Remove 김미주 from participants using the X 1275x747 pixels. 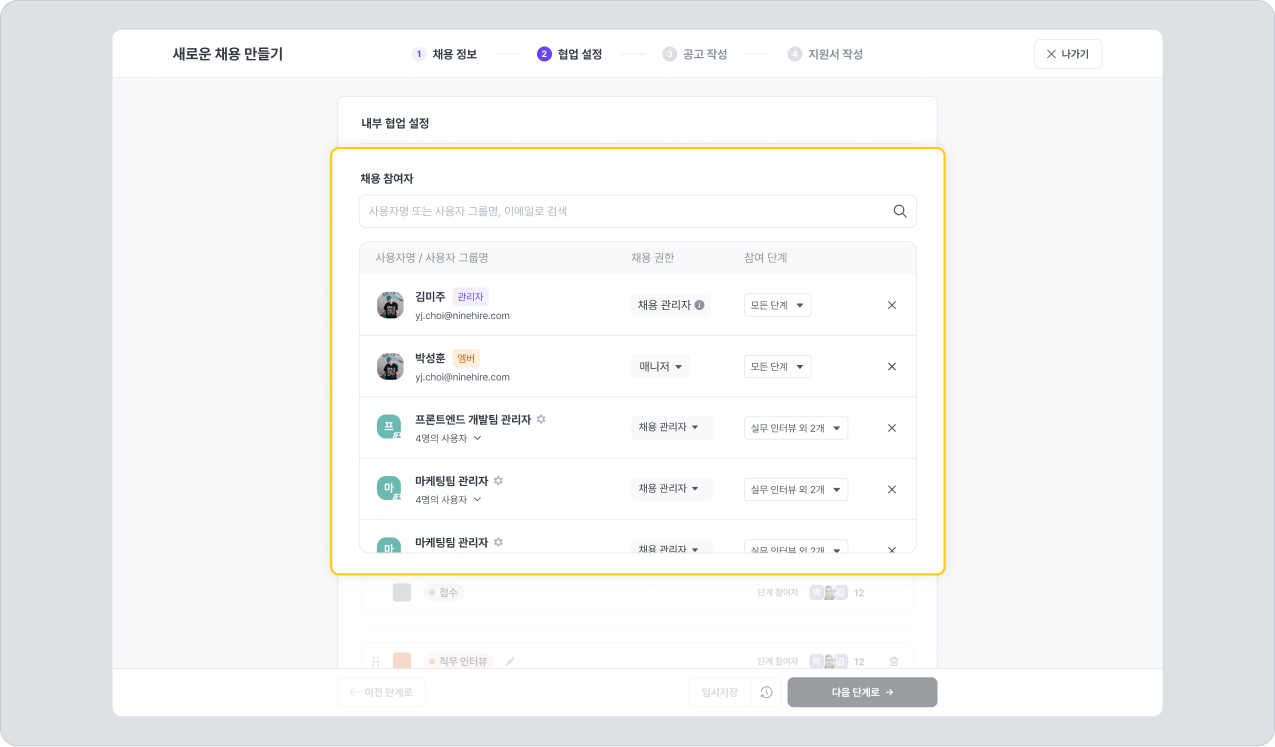click(892, 305)
